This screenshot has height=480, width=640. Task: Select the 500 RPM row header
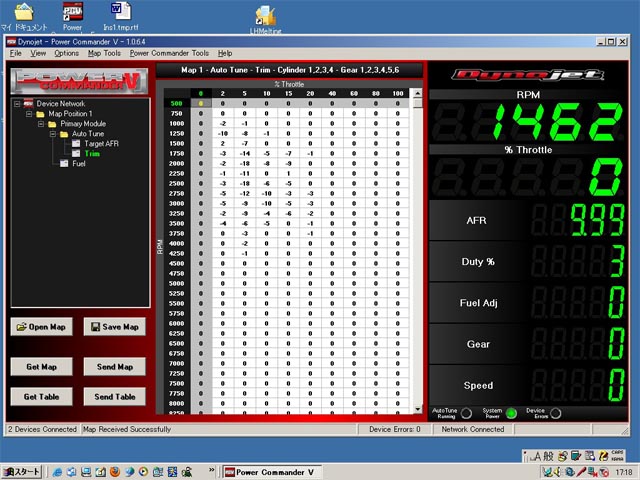pyautogui.click(x=177, y=103)
